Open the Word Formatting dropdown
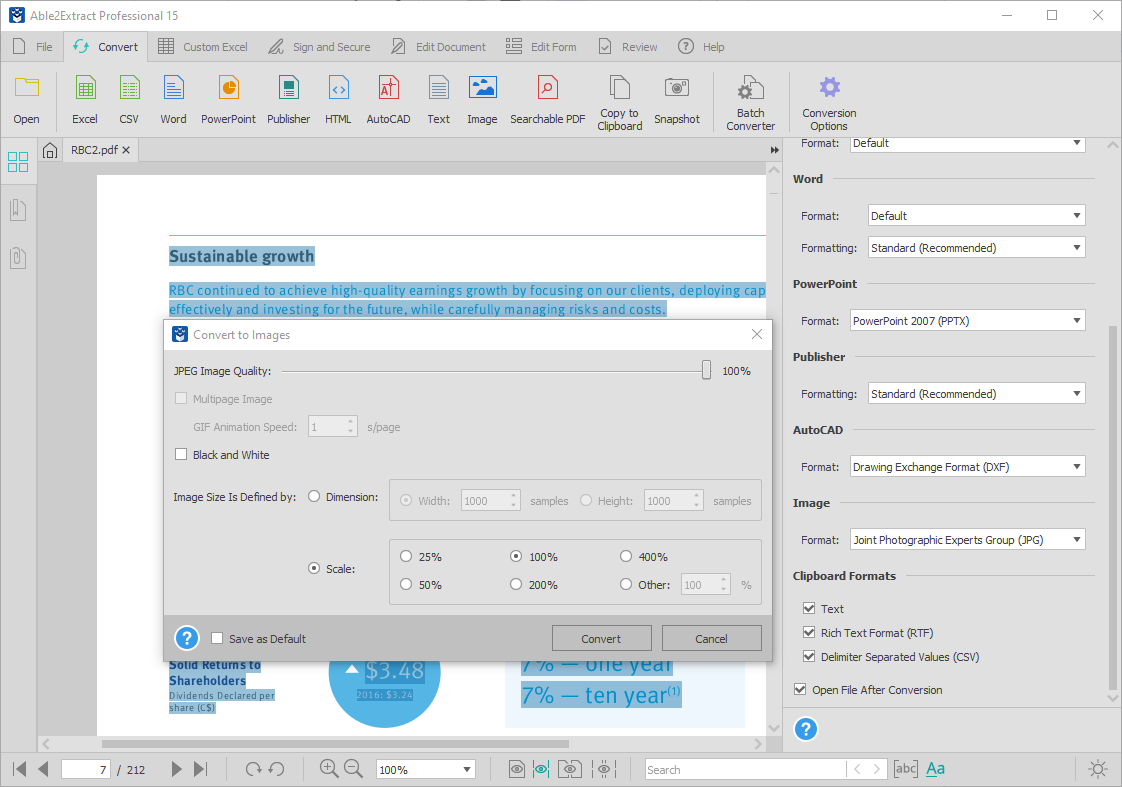Screen dimensions: 1122x787 pyautogui.click(x=977, y=248)
